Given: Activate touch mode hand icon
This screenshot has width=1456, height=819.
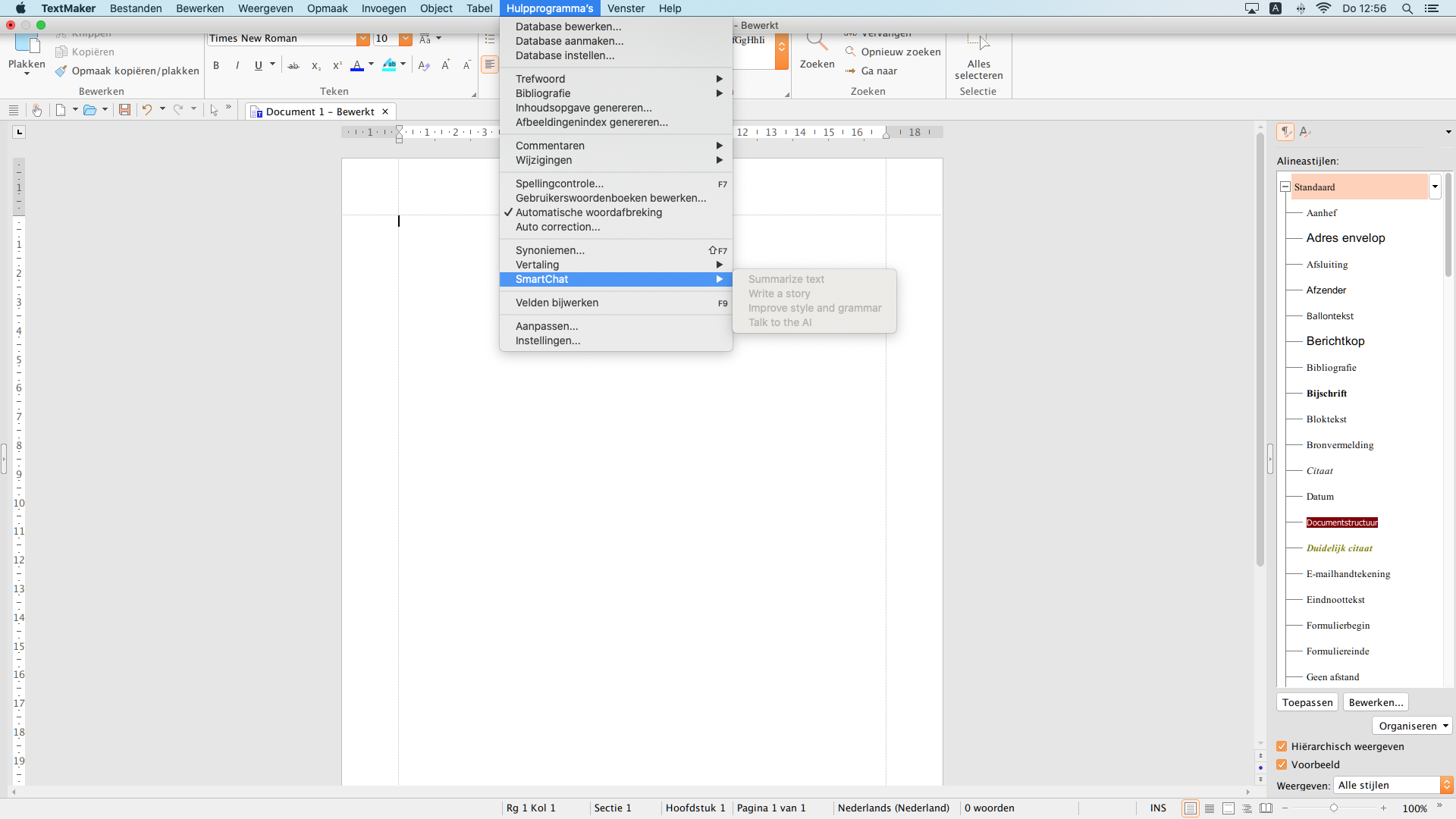Looking at the screenshot, I should pyautogui.click(x=36, y=110).
